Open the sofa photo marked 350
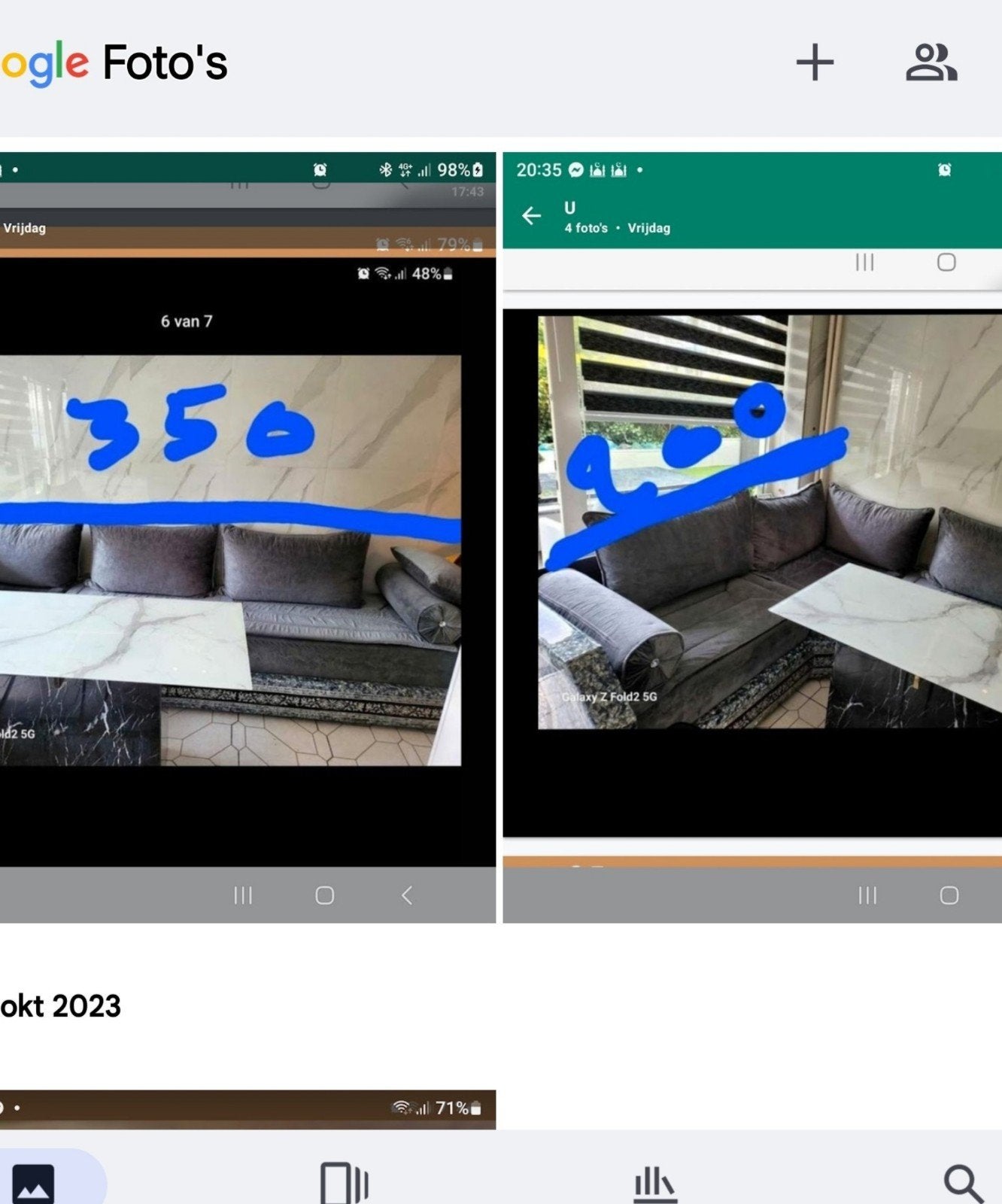The width and height of the screenshot is (1002, 1204). (247, 537)
